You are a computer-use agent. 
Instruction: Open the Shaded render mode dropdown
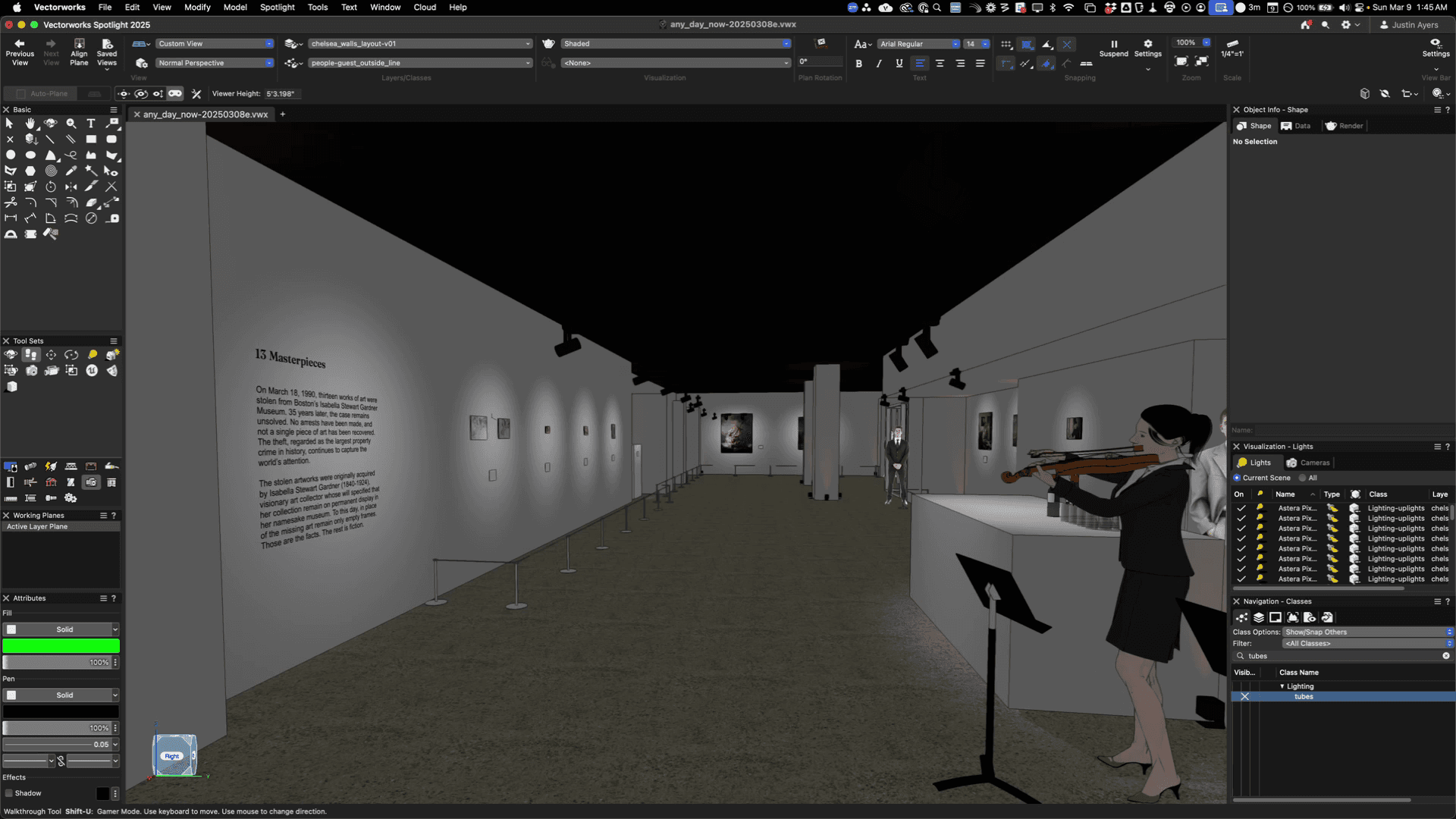[676, 44]
